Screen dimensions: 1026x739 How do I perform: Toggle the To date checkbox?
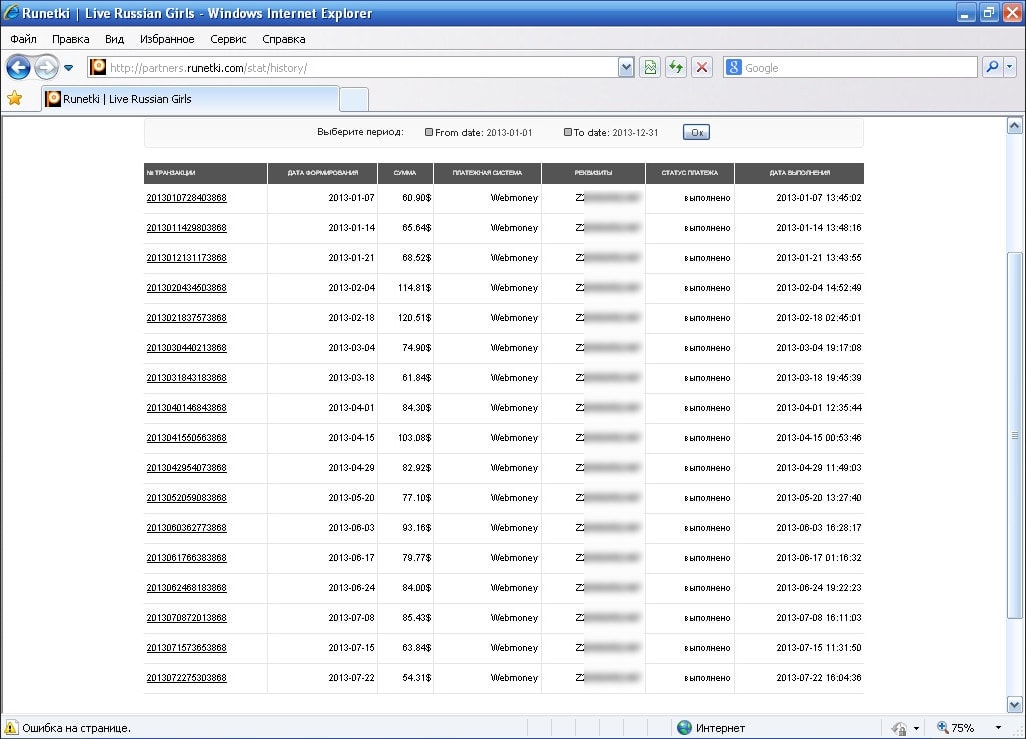coord(568,132)
